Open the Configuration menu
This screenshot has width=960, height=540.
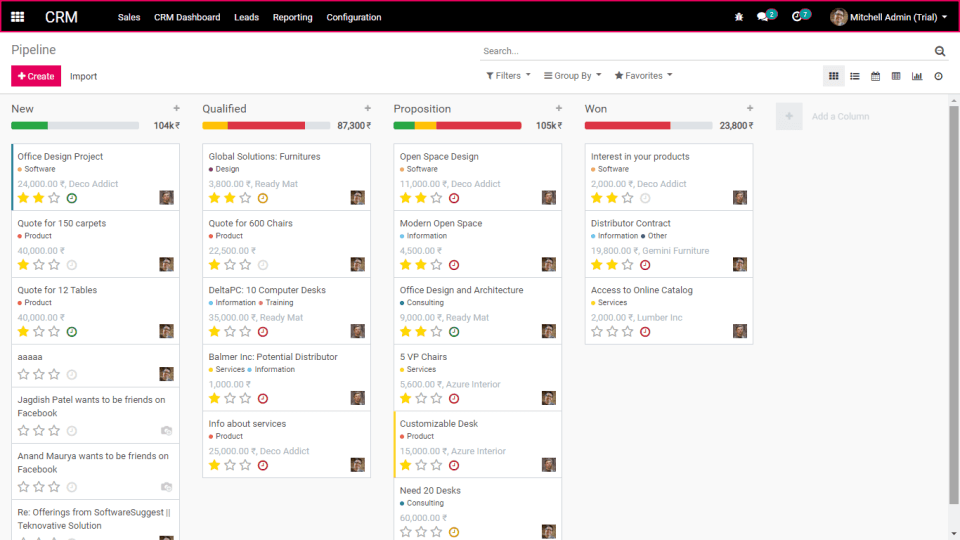pyautogui.click(x=354, y=17)
